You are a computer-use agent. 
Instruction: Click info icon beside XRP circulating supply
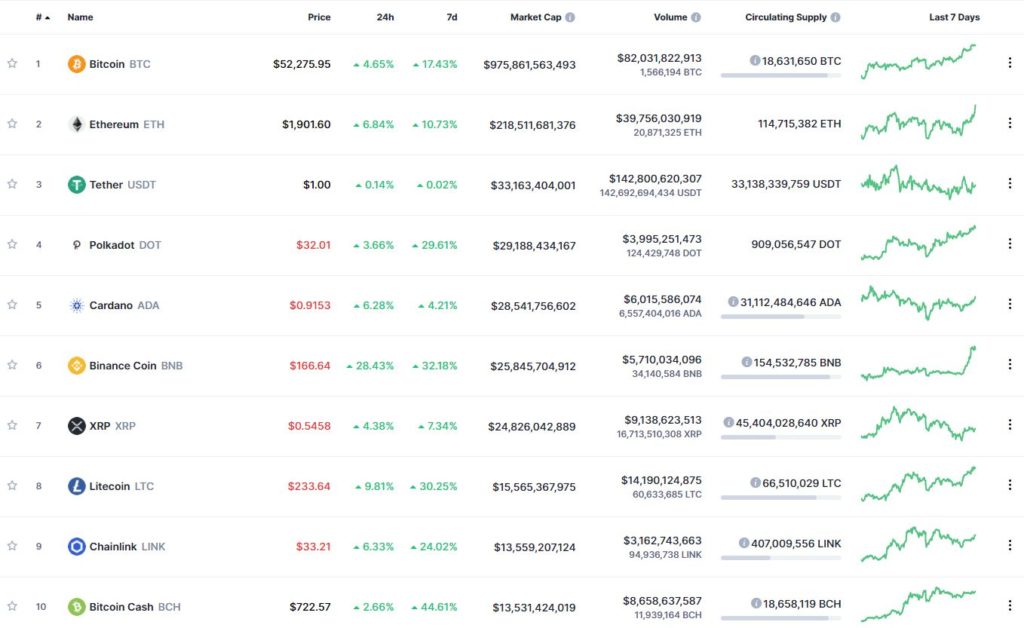coord(728,422)
